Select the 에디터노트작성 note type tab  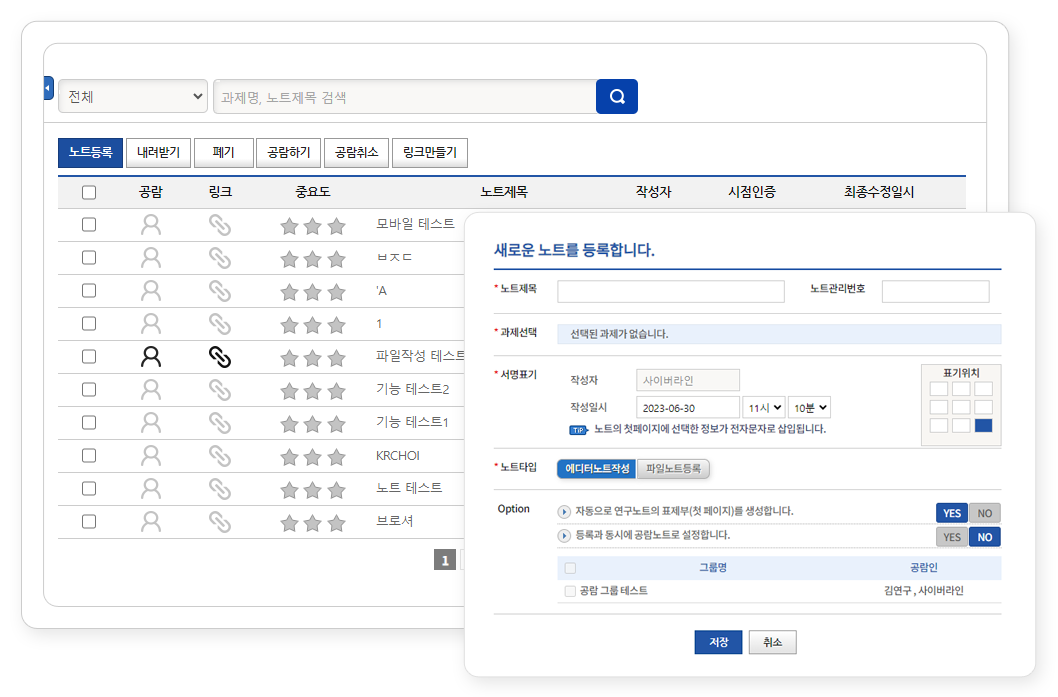(x=596, y=468)
